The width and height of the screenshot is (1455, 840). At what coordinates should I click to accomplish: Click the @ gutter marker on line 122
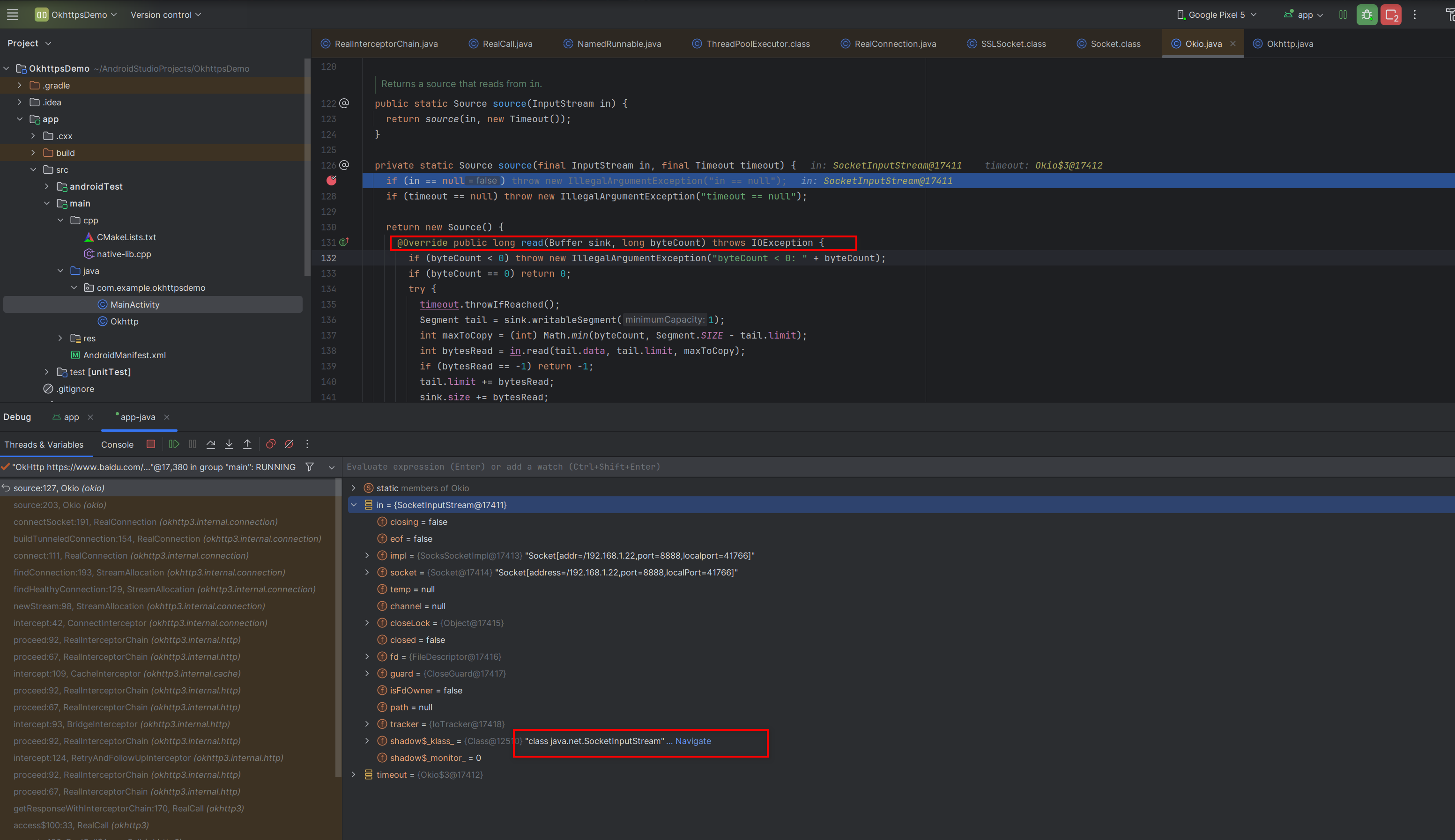[345, 103]
